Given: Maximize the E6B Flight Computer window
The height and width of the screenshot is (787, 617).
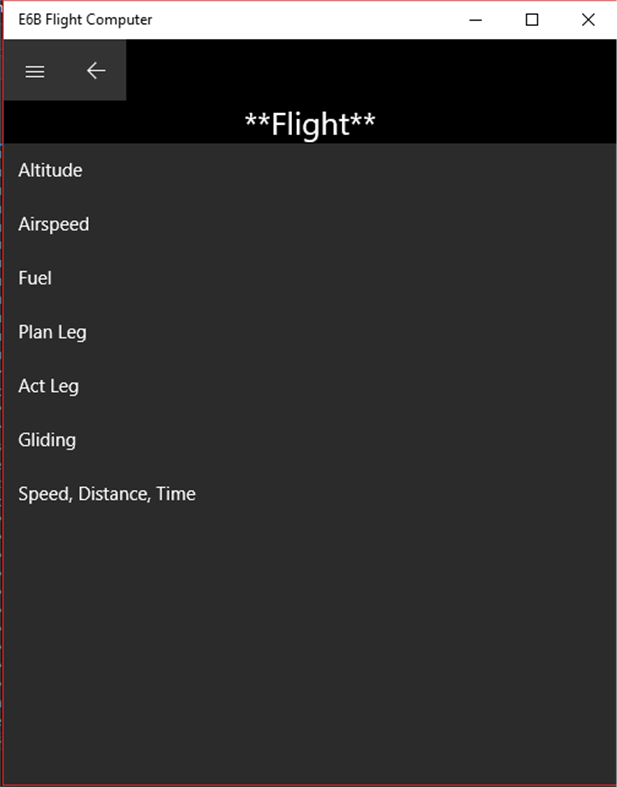Looking at the screenshot, I should tap(532, 20).
